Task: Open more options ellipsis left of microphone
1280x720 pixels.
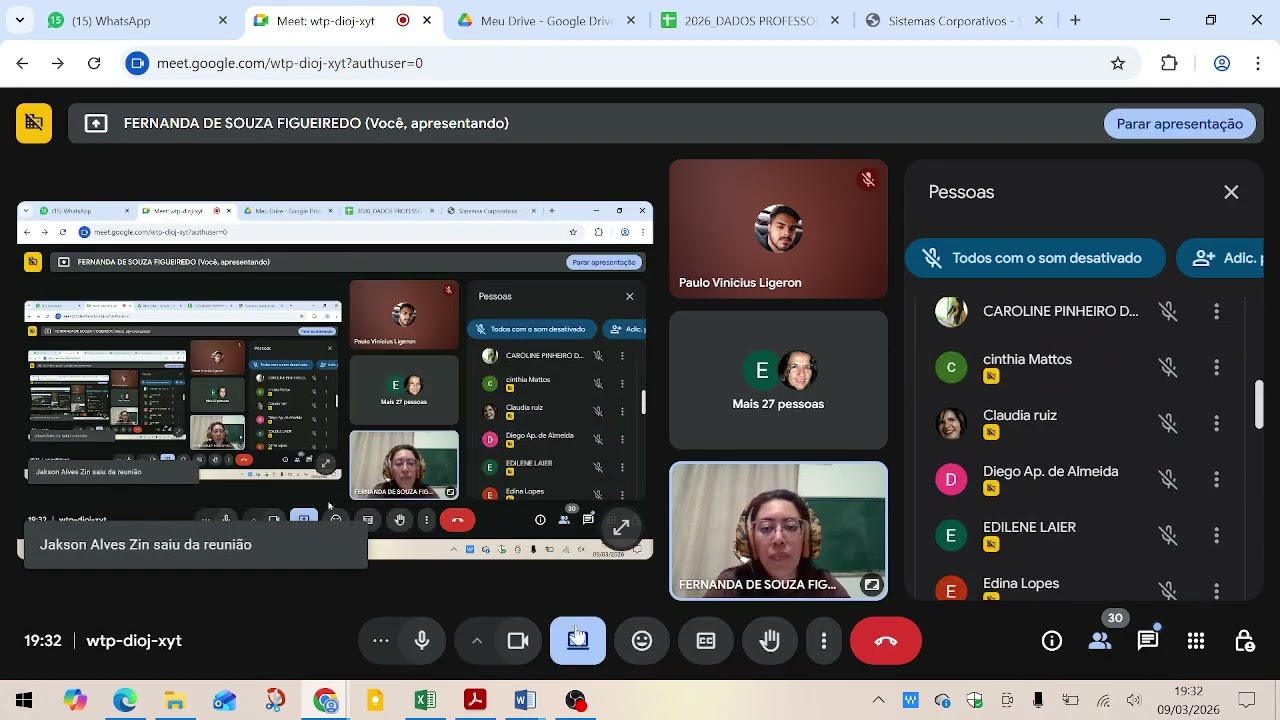Action: click(381, 641)
